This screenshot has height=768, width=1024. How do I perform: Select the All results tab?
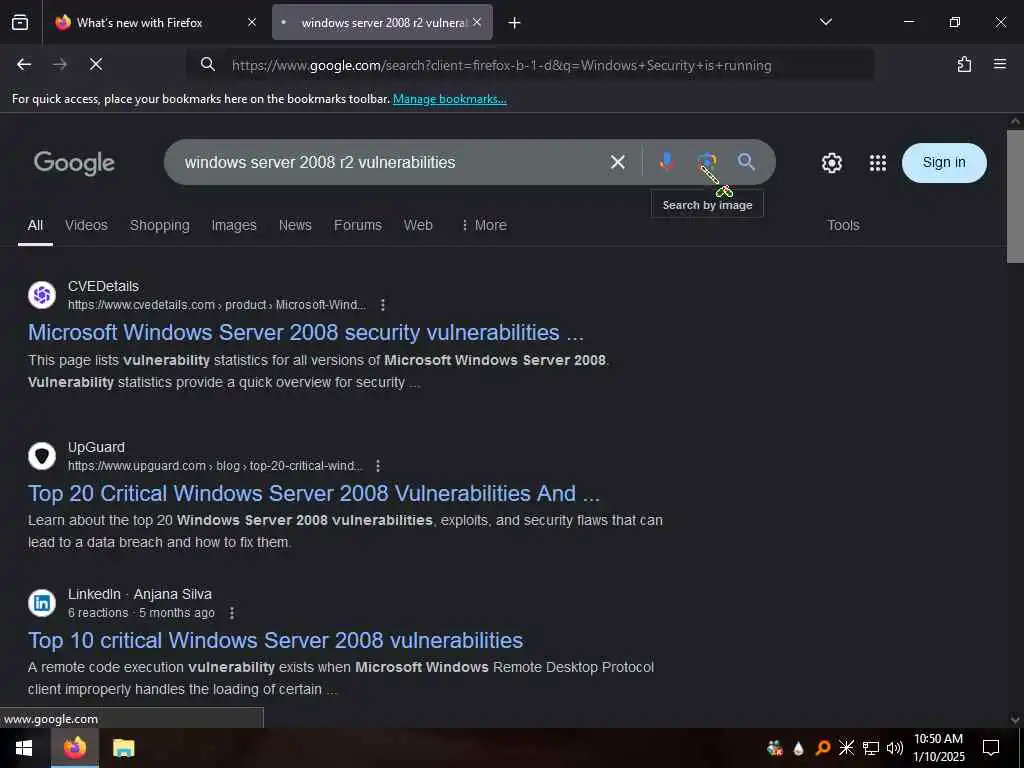pyautogui.click(x=35, y=225)
